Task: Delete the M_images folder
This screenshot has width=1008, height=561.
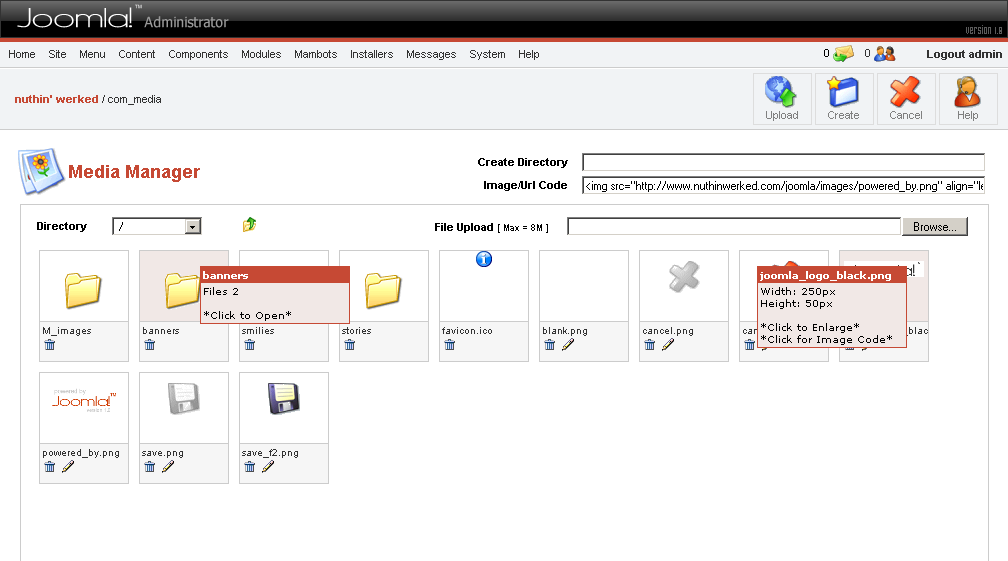Action: click(50, 345)
